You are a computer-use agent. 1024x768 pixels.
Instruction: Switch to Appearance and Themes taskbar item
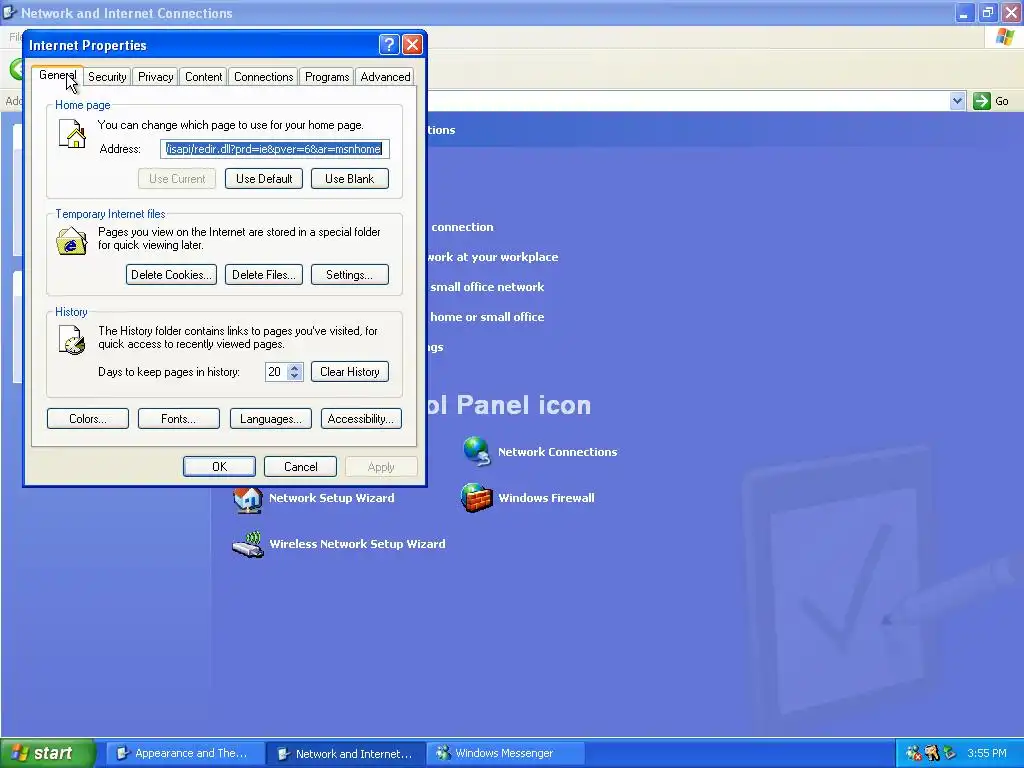tap(184, 754)
